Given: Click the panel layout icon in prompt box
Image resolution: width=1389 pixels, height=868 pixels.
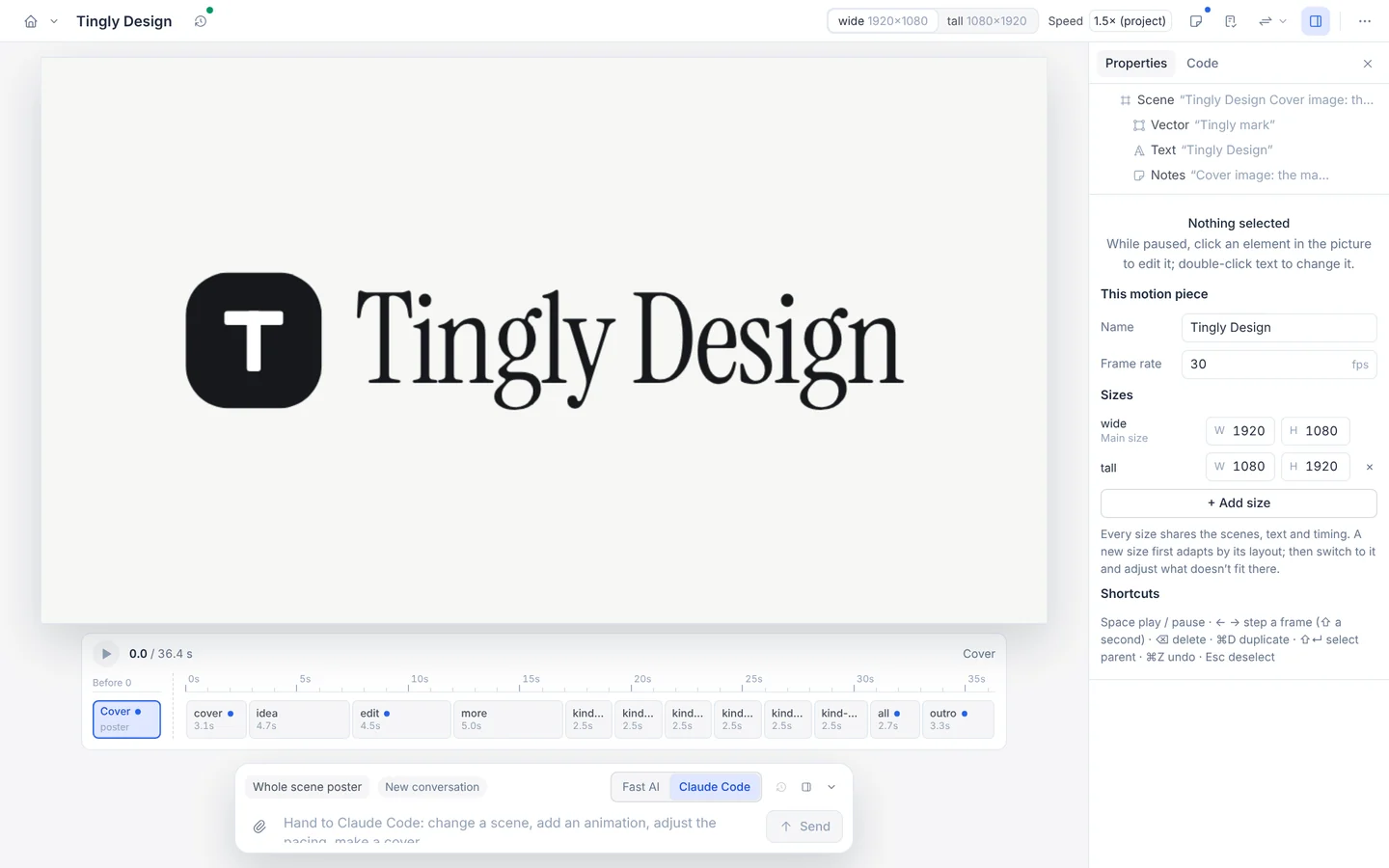Looking at the screenshot, I should (x=806, y=787).
